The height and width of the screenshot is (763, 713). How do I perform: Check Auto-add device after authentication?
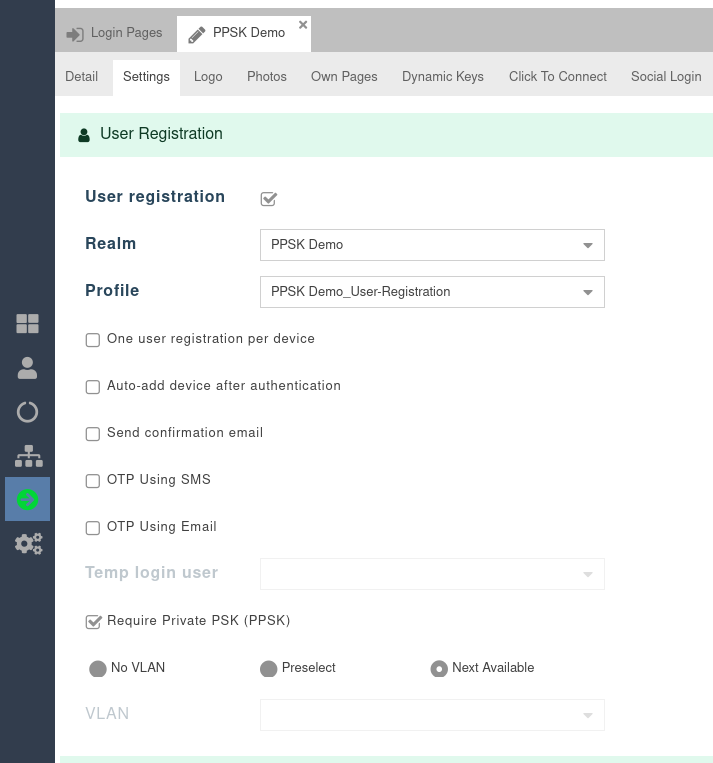[93, 387]
